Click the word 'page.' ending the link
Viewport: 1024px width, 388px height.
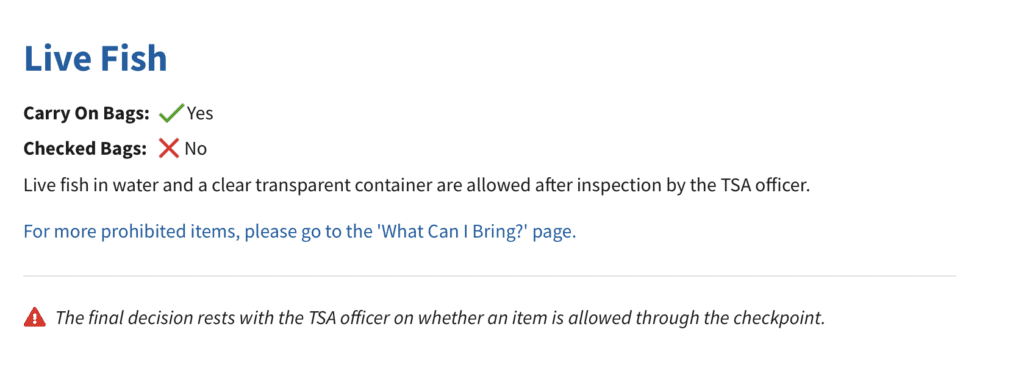coord(554,233)
